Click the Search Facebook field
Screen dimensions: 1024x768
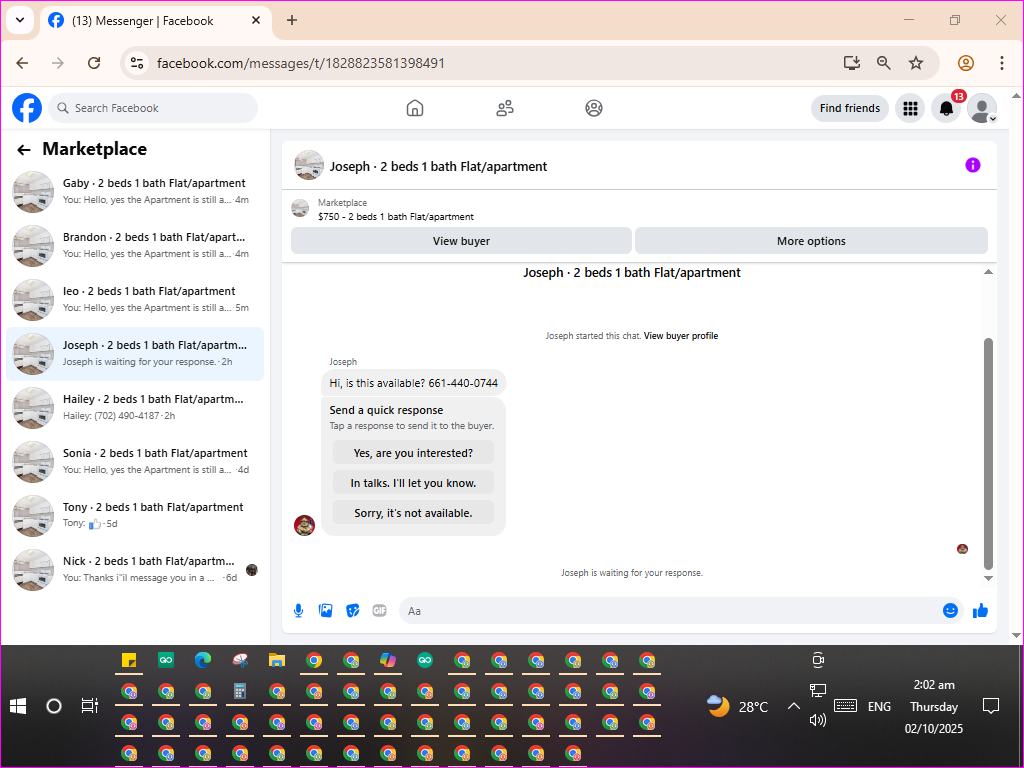pos(153,108)
